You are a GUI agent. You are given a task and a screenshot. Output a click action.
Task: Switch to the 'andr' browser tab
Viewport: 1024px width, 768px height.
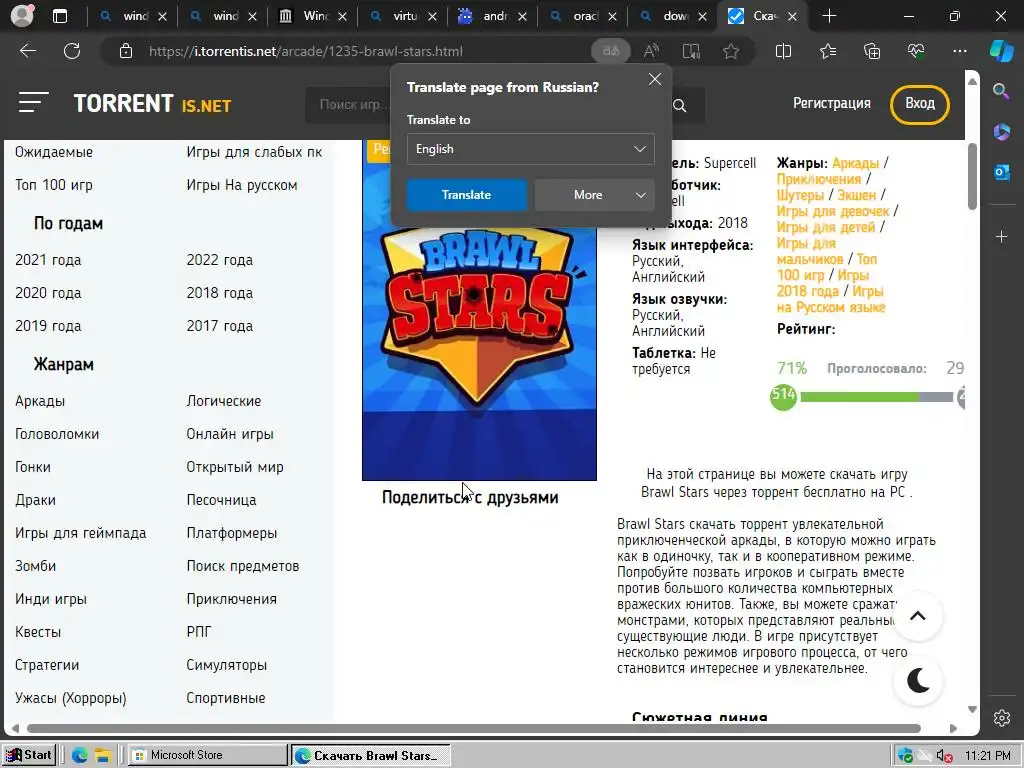tap(492, 16)
